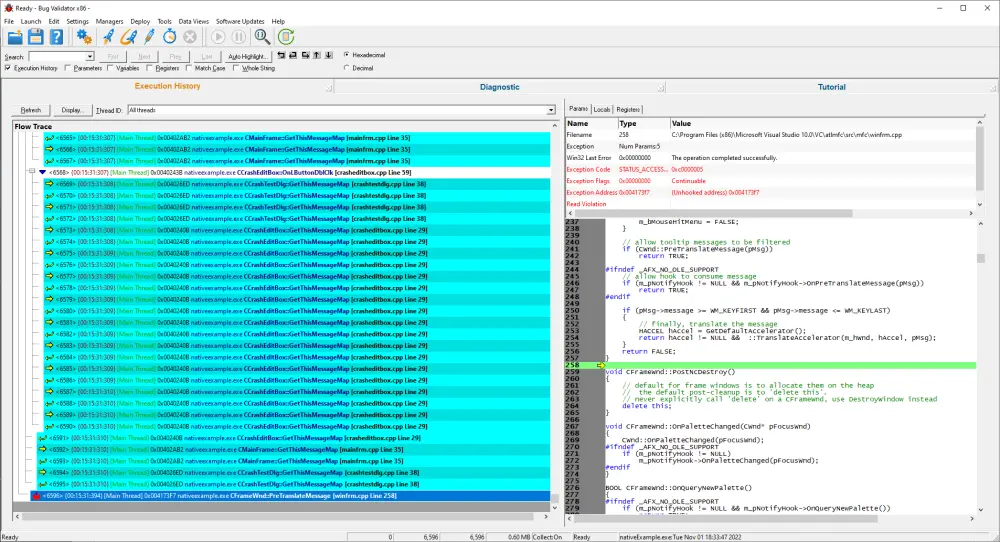Click the Value column header
The width and height of the screenshot is (1000, 542).
pyautogui.click(x=822, y=124)
